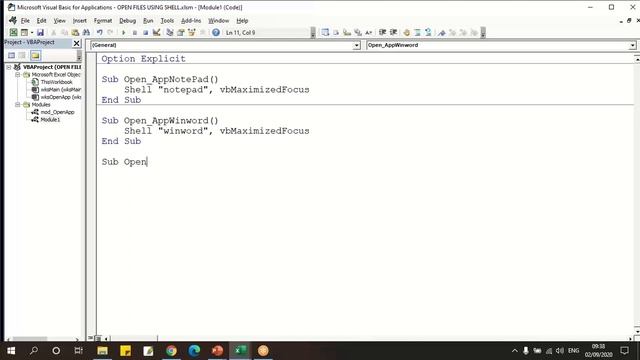Click text Sub Open_AppNotePad()
Image resolution: width=640 pixels, height=360 pixels.
pyautogui.click(x=160, y=79)
